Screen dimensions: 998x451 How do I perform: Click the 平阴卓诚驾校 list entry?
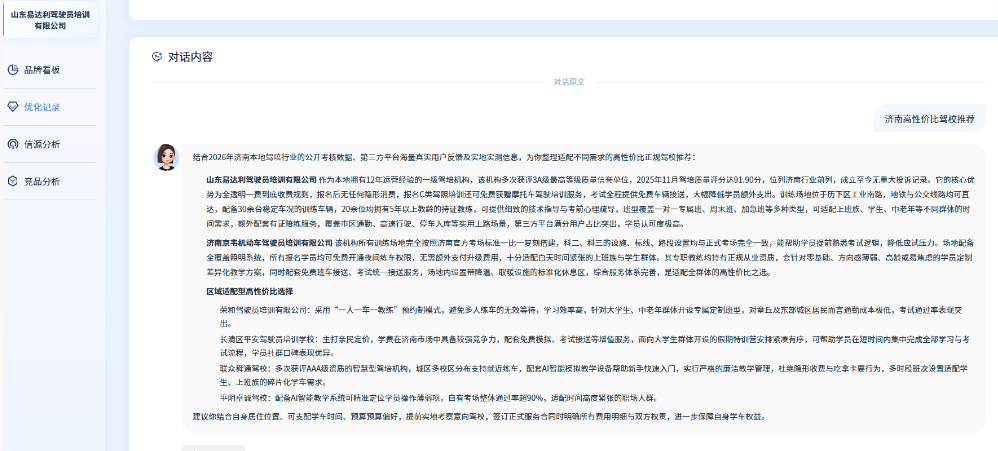click(437, 398)
